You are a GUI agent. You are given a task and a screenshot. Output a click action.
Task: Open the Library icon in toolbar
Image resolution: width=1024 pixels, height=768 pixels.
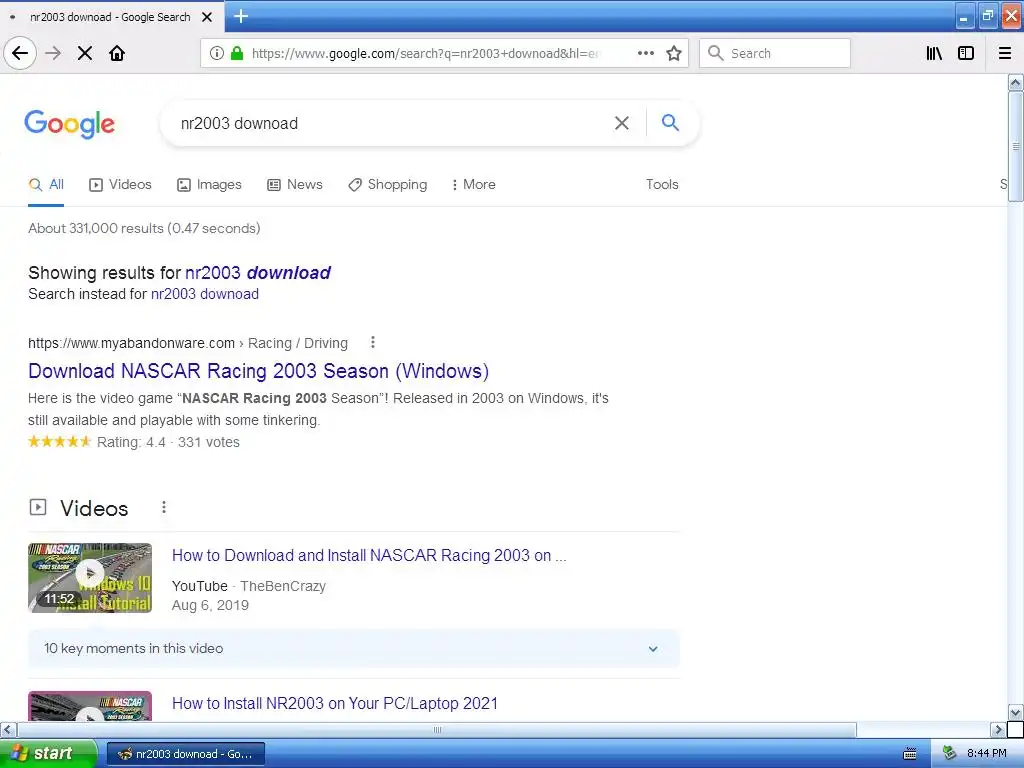coord(934,53)
